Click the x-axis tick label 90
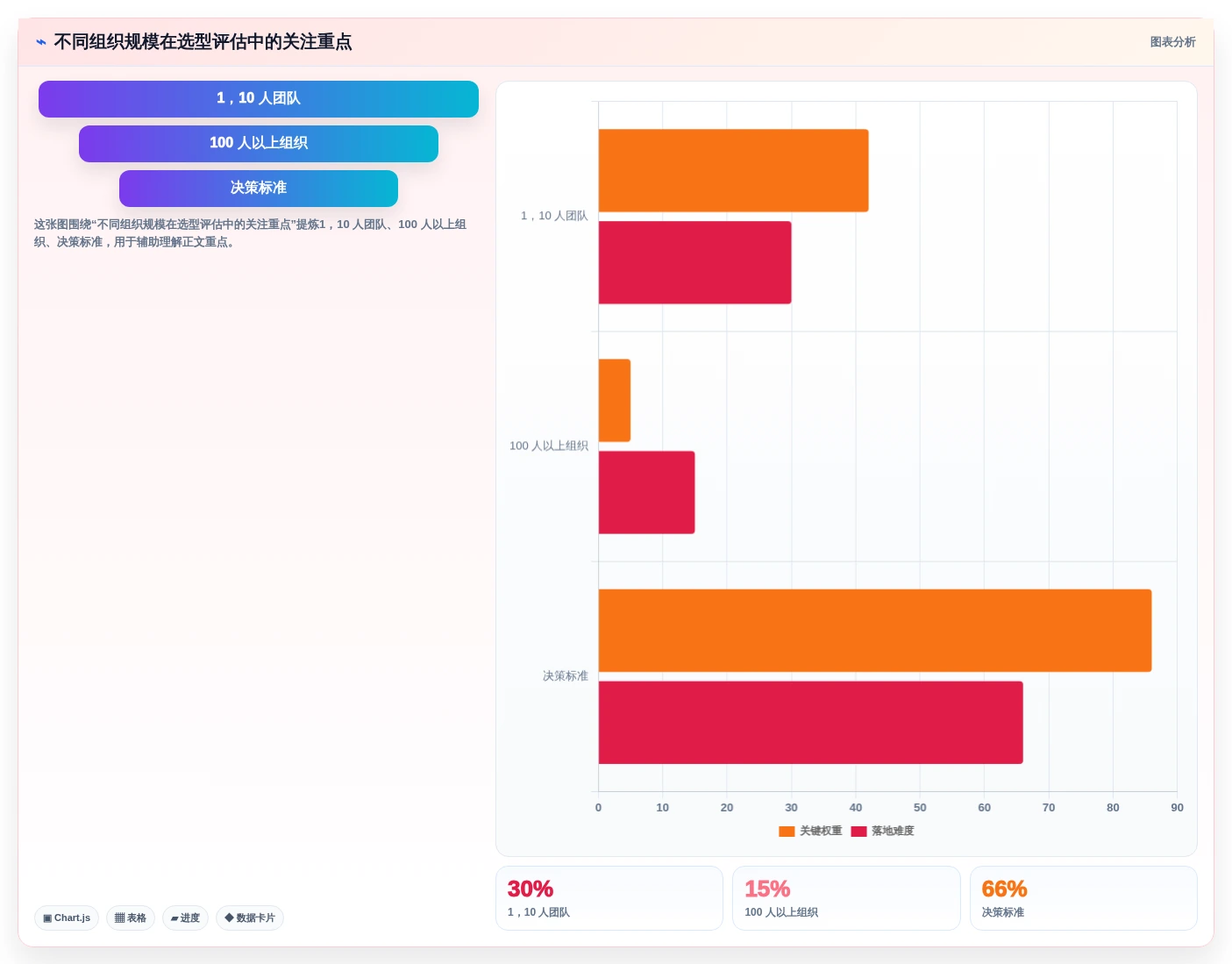 [1177, 808]
